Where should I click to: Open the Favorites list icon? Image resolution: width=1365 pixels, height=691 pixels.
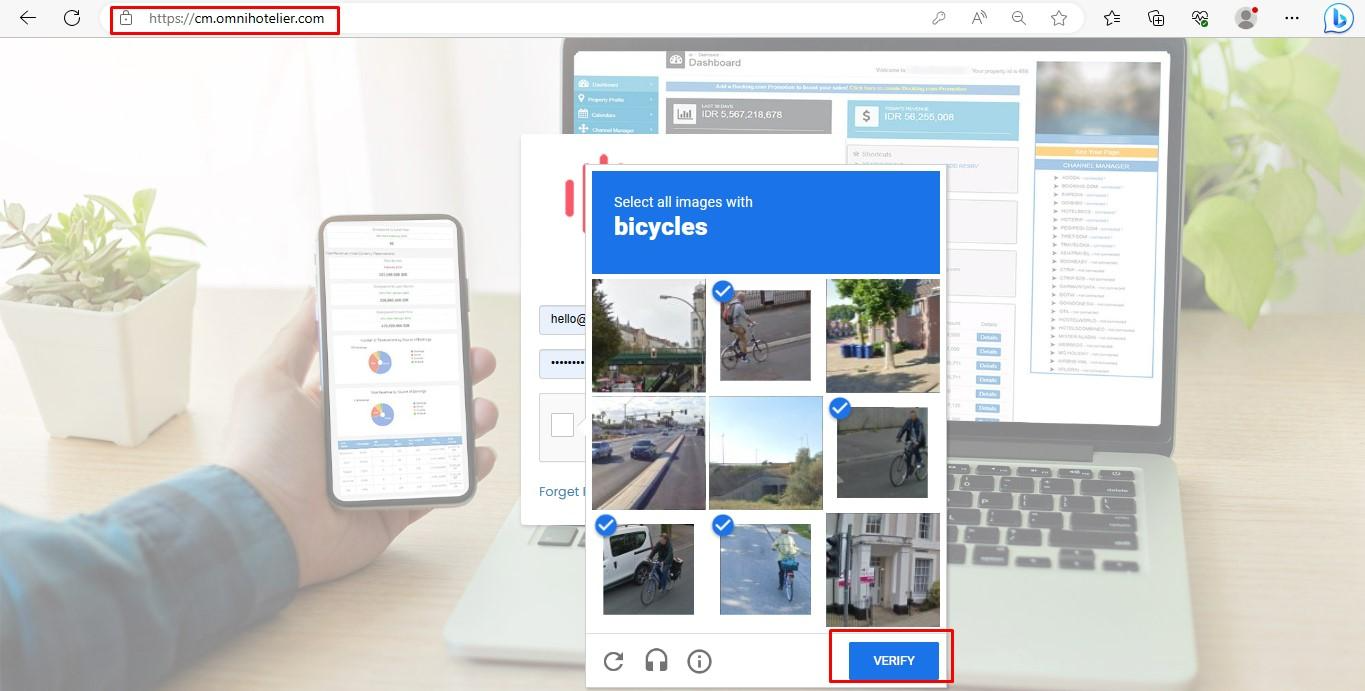[1112, 18]
